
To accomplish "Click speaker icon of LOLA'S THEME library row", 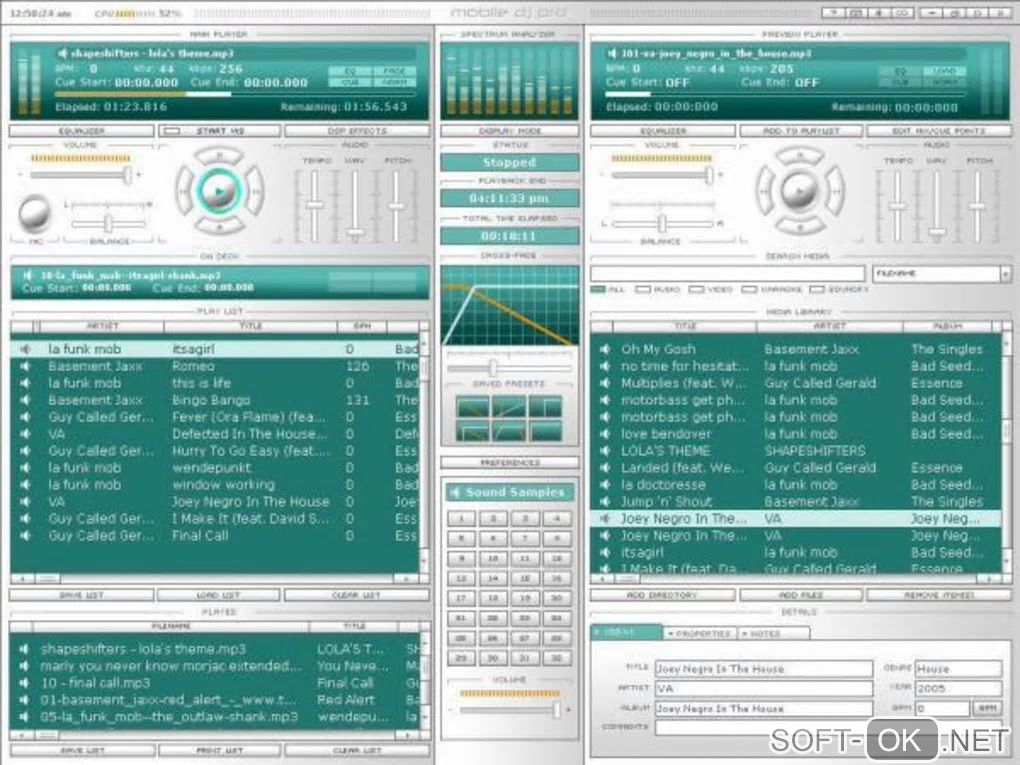I will pos(605,451).
